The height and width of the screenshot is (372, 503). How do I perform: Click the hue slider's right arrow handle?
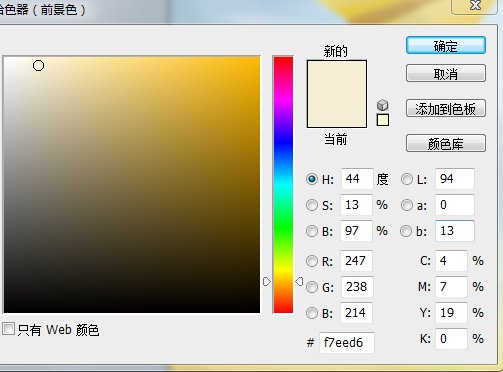299,282
